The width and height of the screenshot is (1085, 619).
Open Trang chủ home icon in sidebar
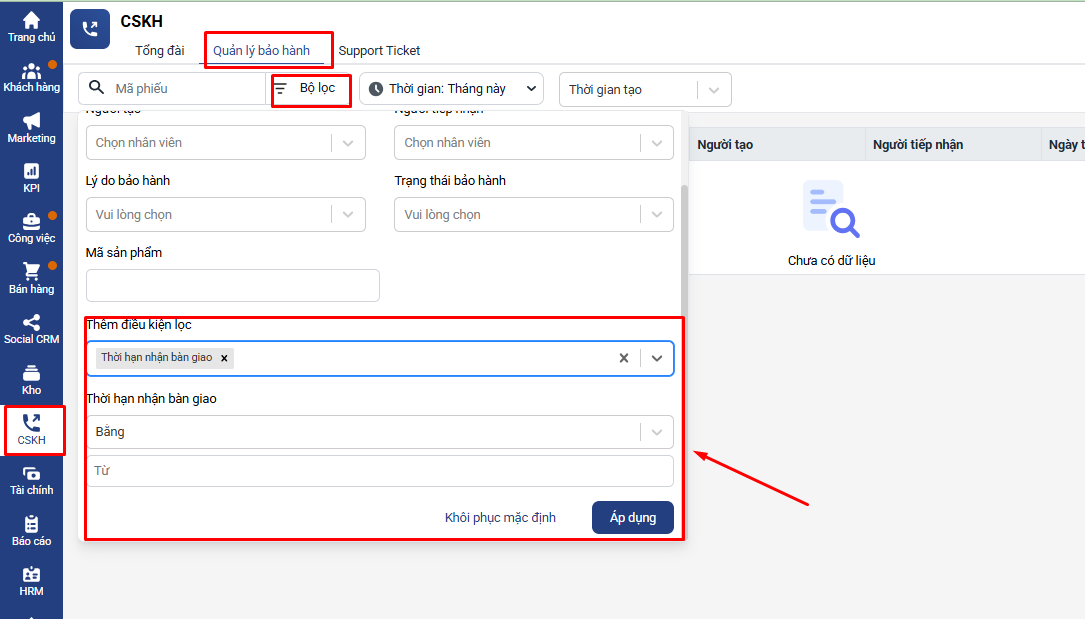(x=31, y=26)
